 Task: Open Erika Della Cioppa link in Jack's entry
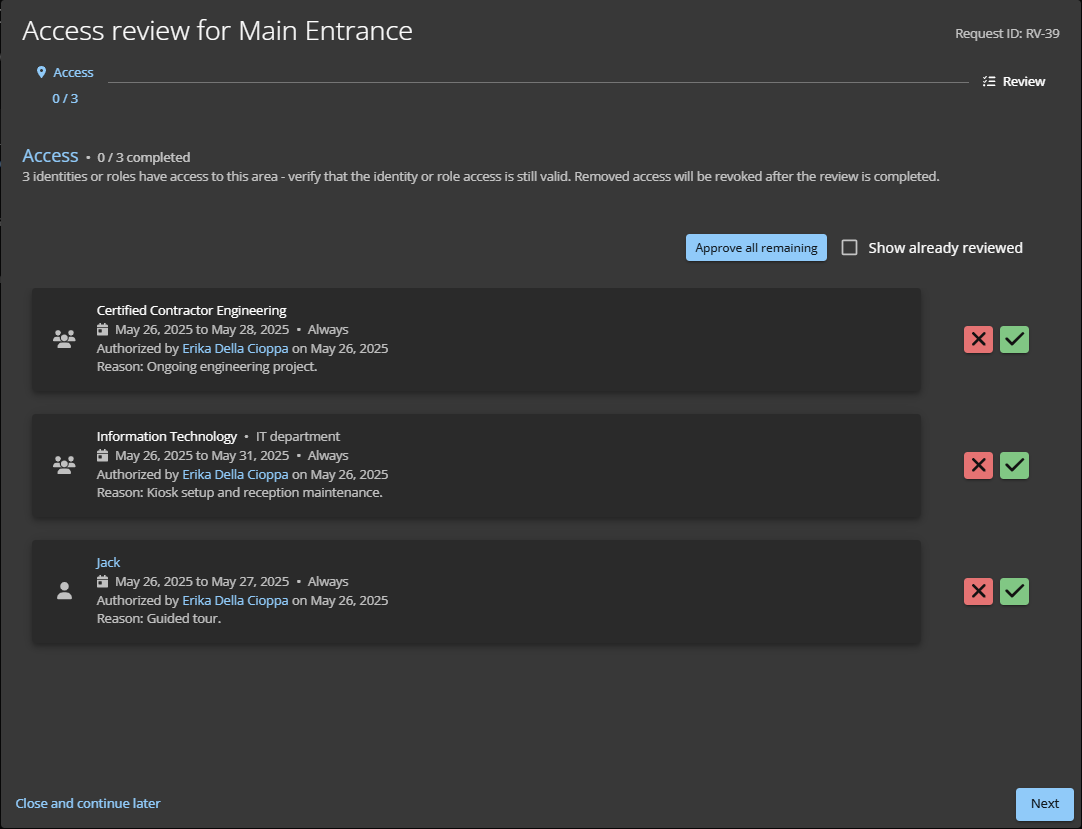coord(235,601)
